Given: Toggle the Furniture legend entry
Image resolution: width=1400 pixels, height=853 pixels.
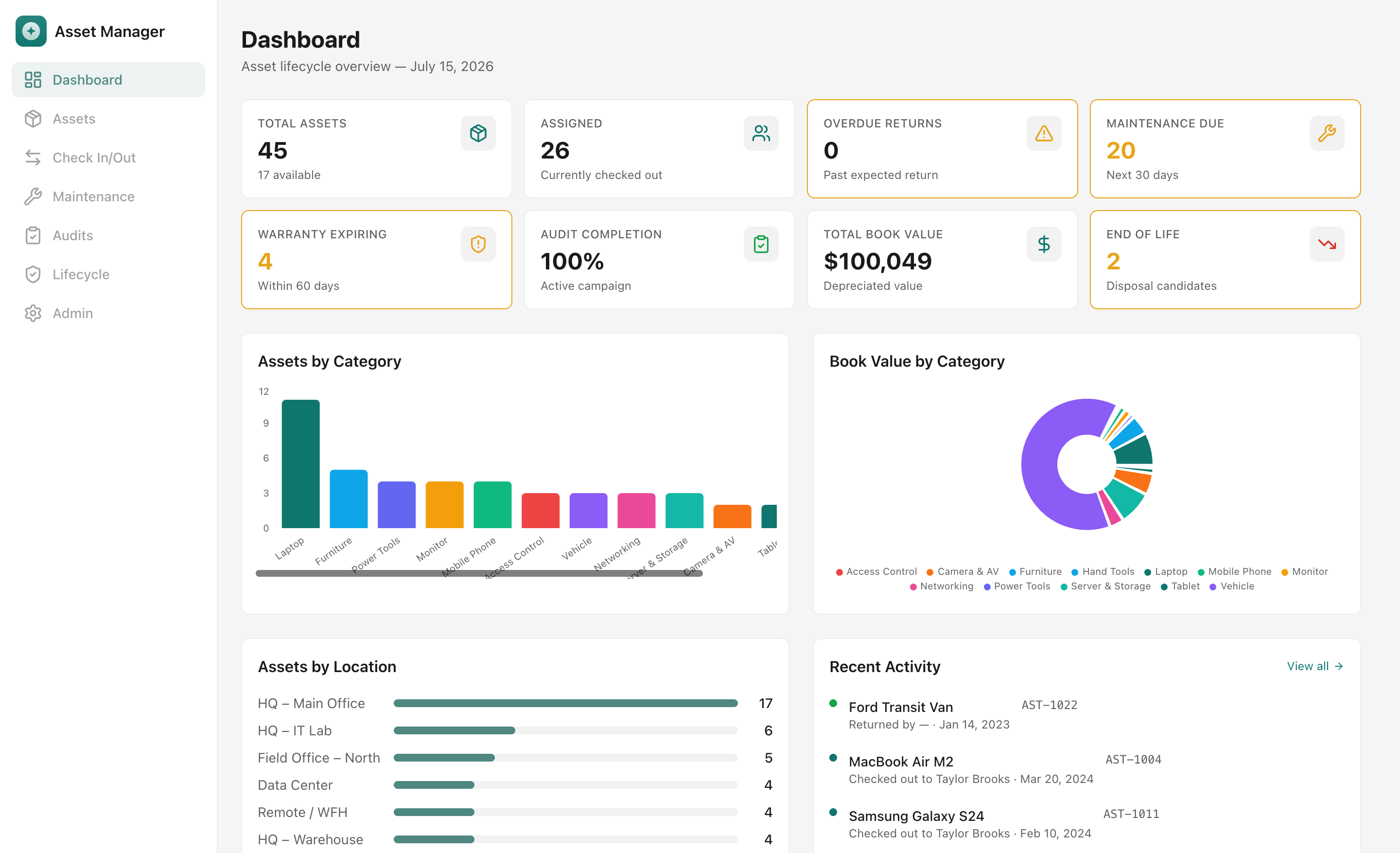Looking at the screenshot, I should [x=1034, y=572].
